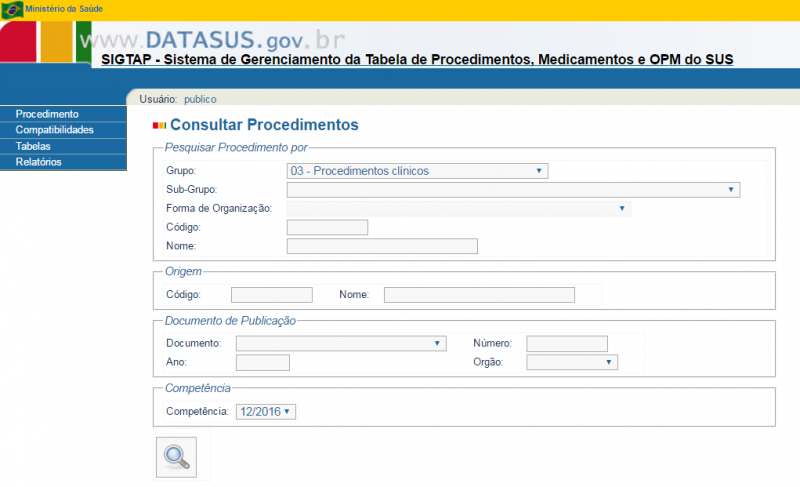Focus the Origem Código input field

click(271, 295)
